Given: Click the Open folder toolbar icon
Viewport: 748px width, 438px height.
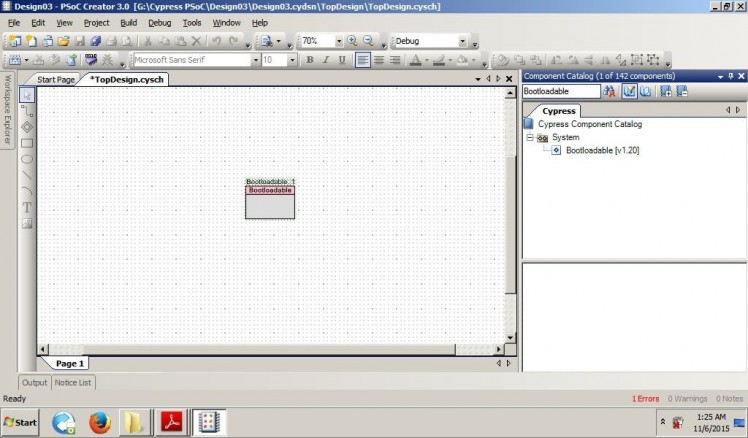Looking at the screenshot, I should tap(63, 41).
